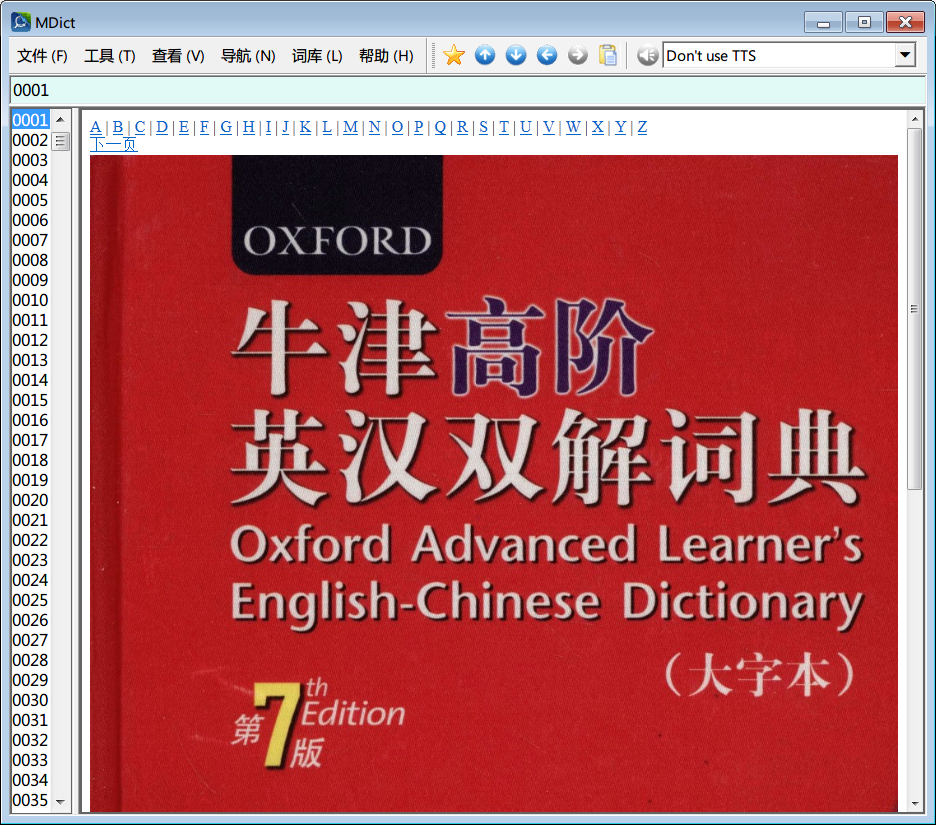Viewport: 936px width, 825px height.
Task: Select entry 0008 in word list
Action: pos(30,260)
